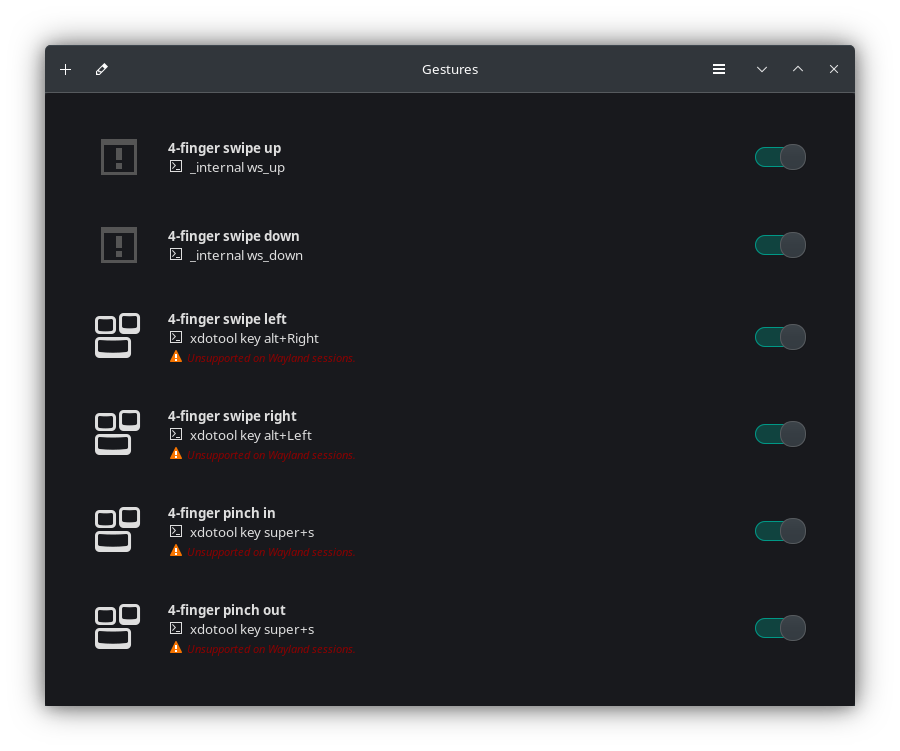Screen dimensions: 900x751
Task: Click the warning icon under pinch in
Action: pyautogui.click(x=176, y=551)
